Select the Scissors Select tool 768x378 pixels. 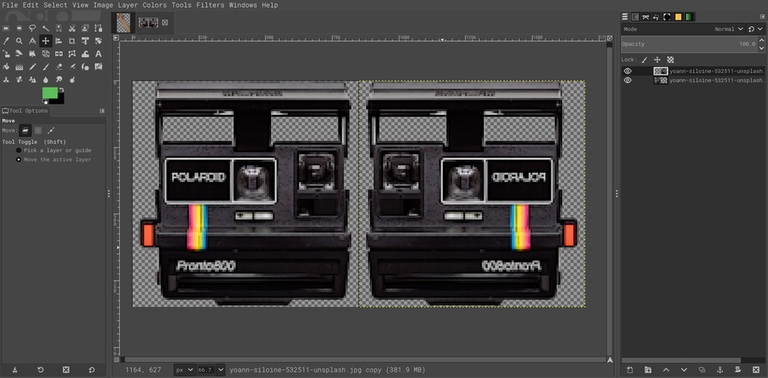coord(72,28)
